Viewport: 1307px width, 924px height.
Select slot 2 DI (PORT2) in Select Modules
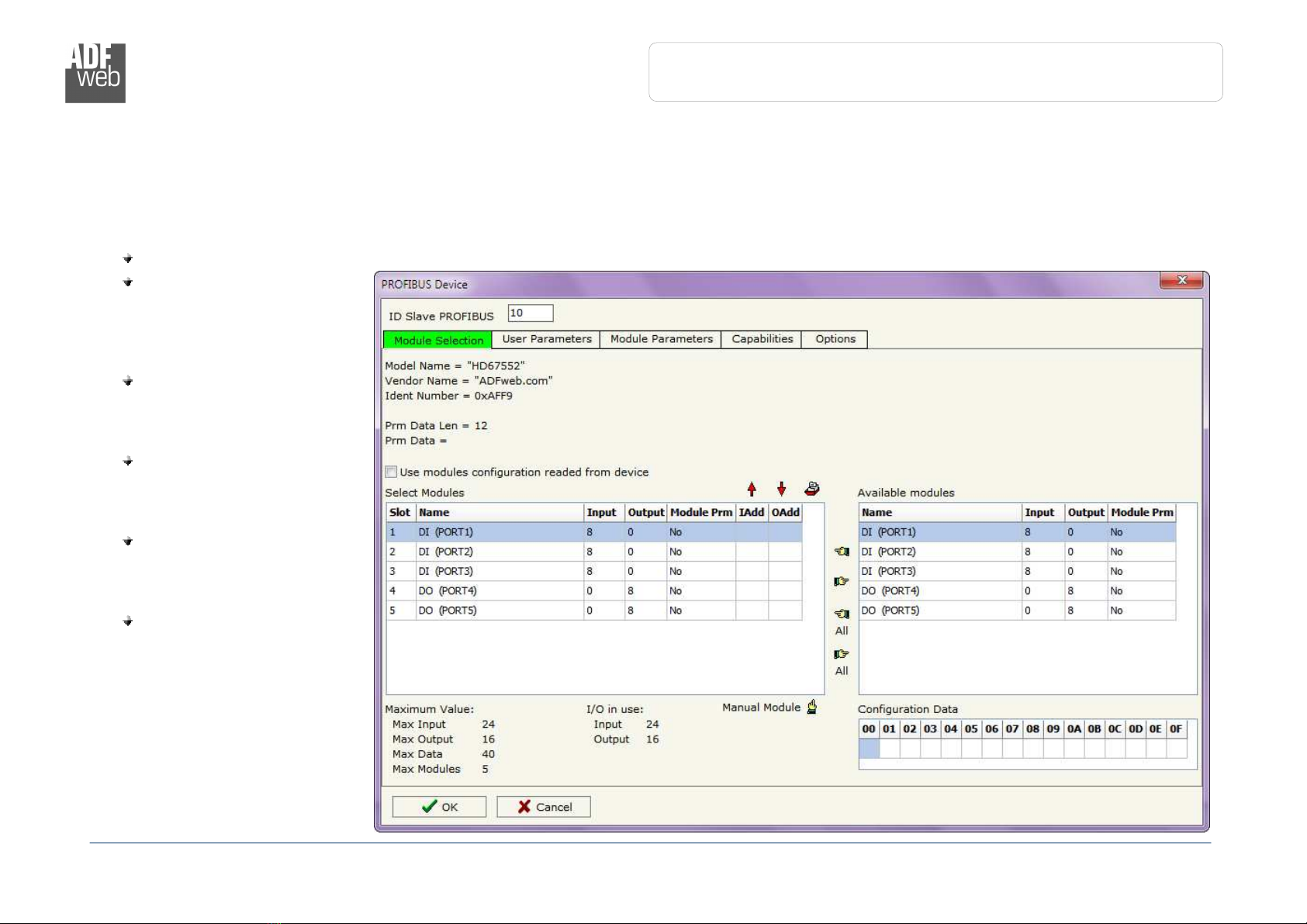coord(594,552)
